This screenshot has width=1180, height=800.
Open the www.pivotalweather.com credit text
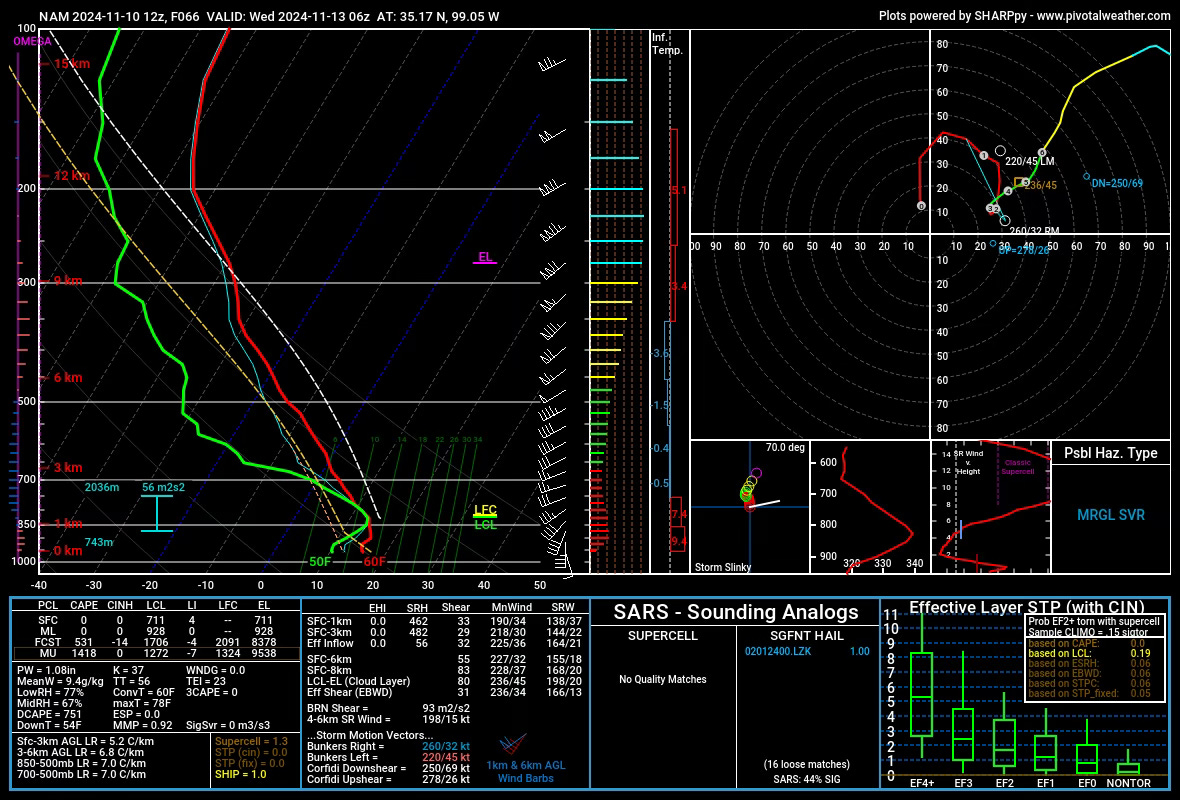(1103, 15)
